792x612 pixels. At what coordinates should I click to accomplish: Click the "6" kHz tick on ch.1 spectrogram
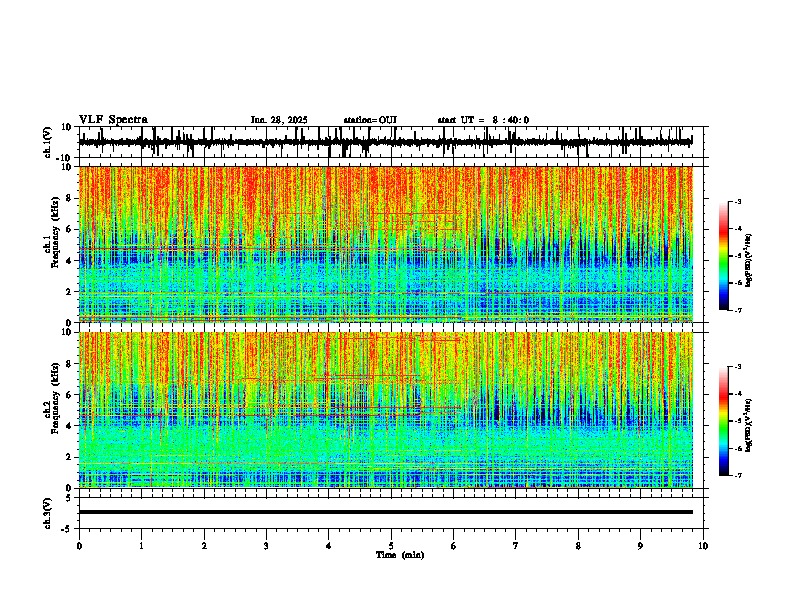coord(70,229)
